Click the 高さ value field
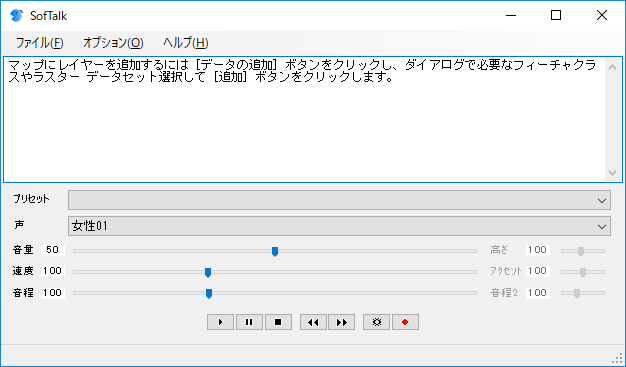The width and height of the screenshot is (626, 367). pos(537,250)
